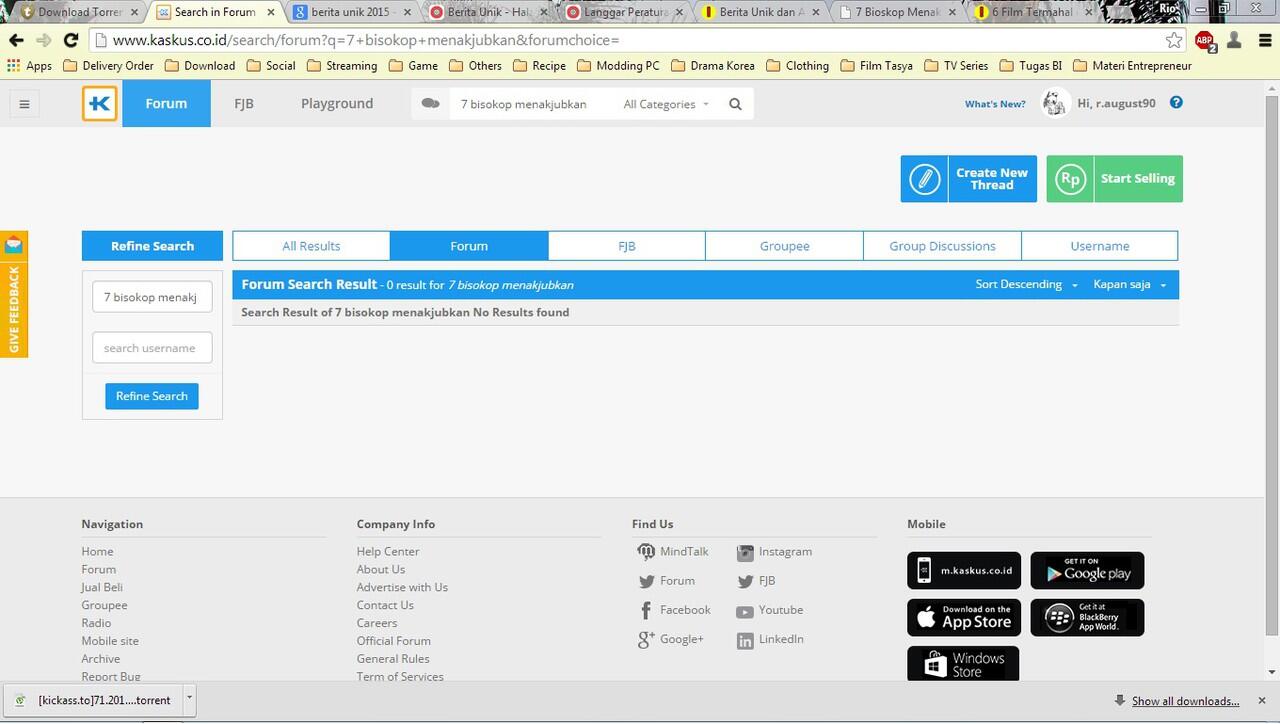Open the Apps bookmark shortcut
Image resolution: width=1280 pixels, height=724 pixels.
click(x=29, y=66)
